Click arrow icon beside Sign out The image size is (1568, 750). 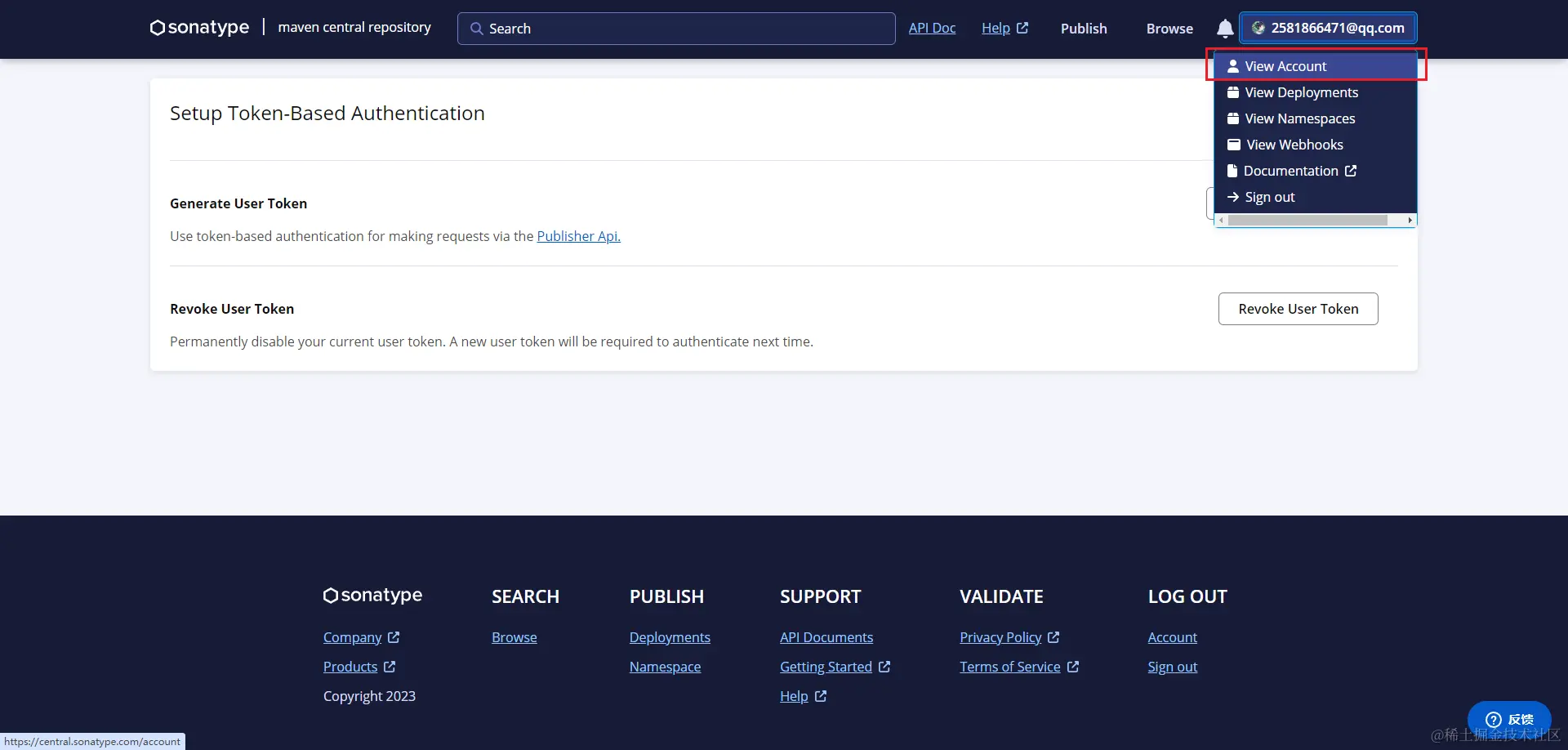click(x=1233, y=197)
